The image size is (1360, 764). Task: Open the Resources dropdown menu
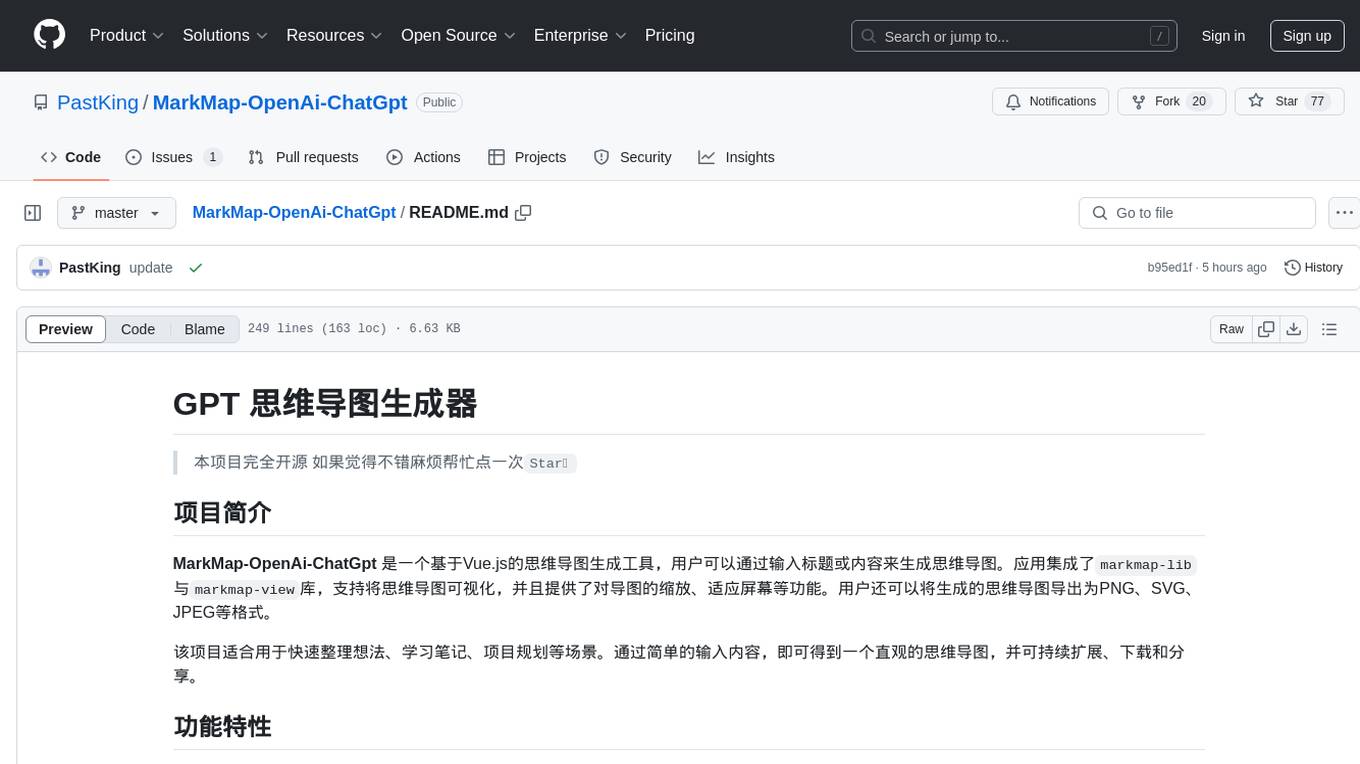click(x=334, y=35)
